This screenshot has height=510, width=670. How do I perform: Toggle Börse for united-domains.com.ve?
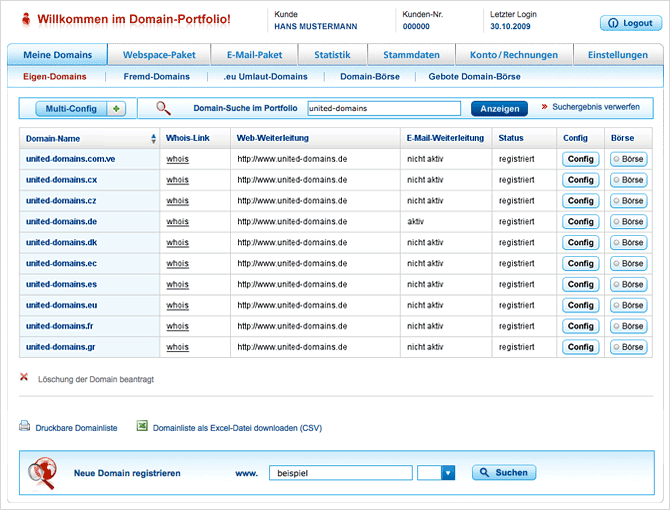pos(629,159)
